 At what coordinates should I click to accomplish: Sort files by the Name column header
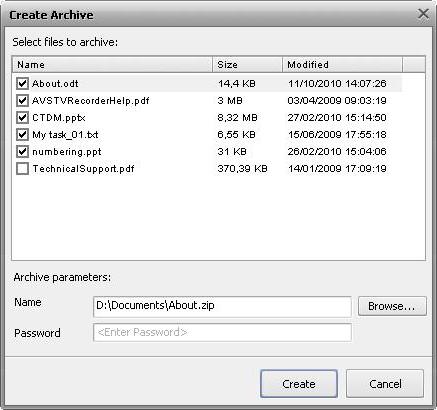click(113, 65)
